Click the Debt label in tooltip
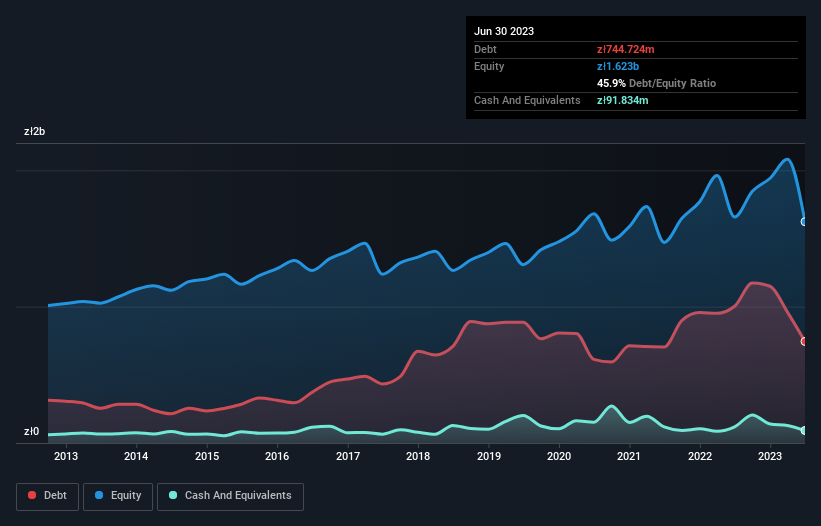The width and height of the screenshot is (821, 526). (x=485, y=49)
